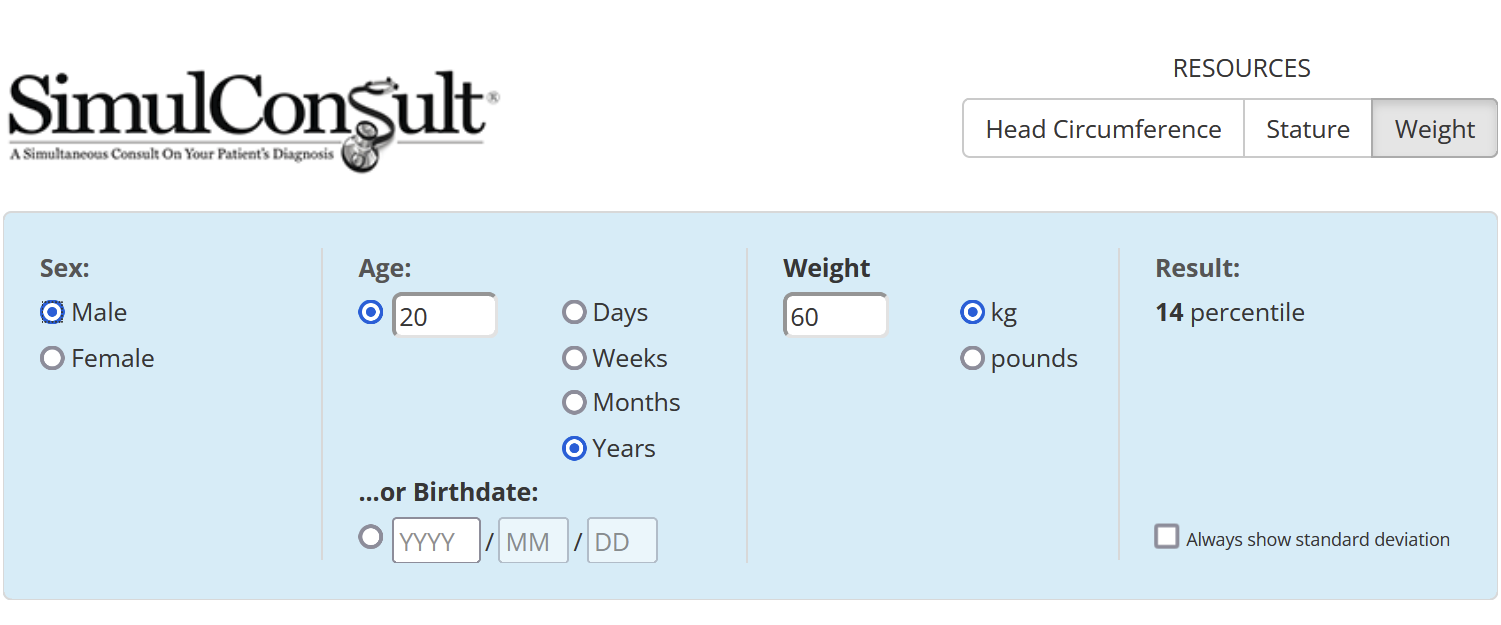Viewport: 1501px width, 625px height.
Task: Set age unit to Days
Action: [574, 313]
